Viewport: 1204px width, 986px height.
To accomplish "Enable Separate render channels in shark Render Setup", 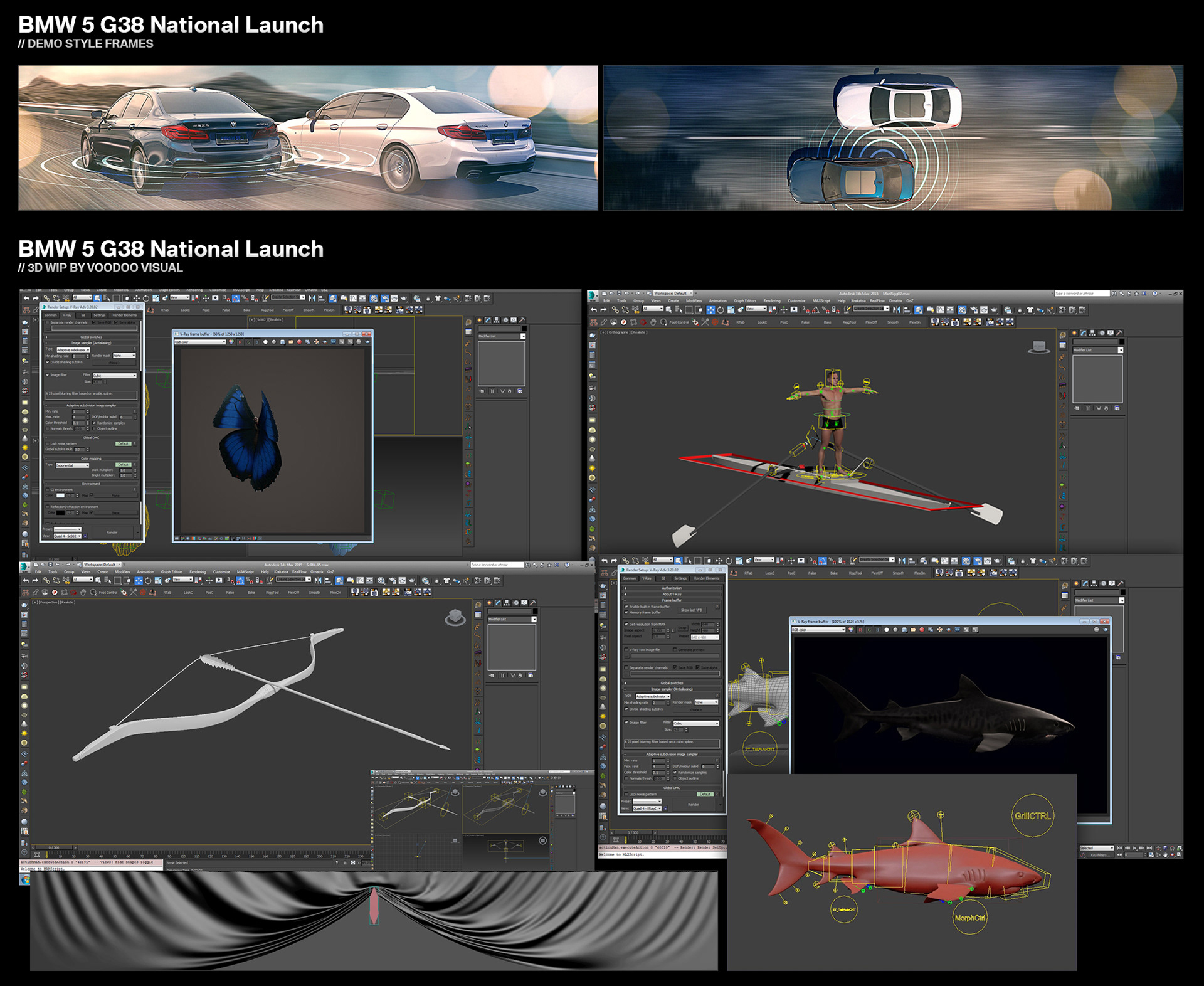I will tap(626, 668).
